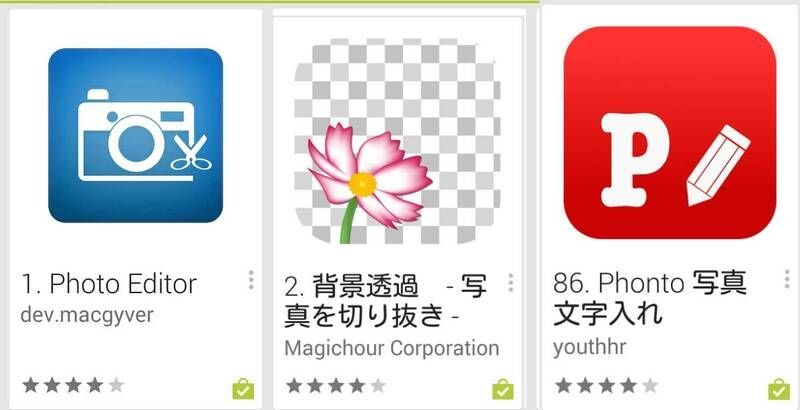Select the "1. Photo Editor" title
Viewport: 800px width, 410px height.
tap(109, 284)
